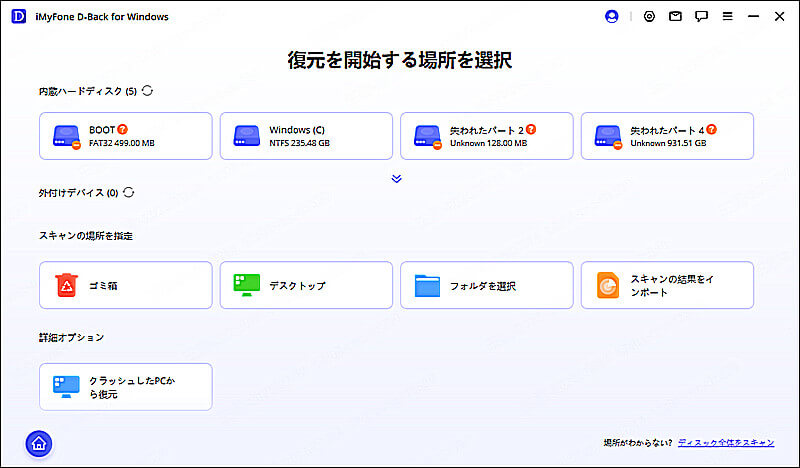Open settings via the target-shaped icon

pyautogui.click(x=650, y=17)
